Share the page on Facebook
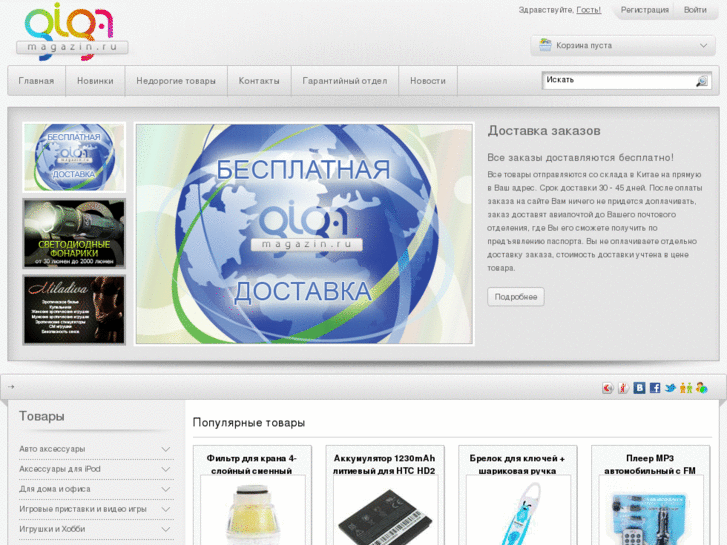Screen dimensions: 727x545 tap(655, 388)
